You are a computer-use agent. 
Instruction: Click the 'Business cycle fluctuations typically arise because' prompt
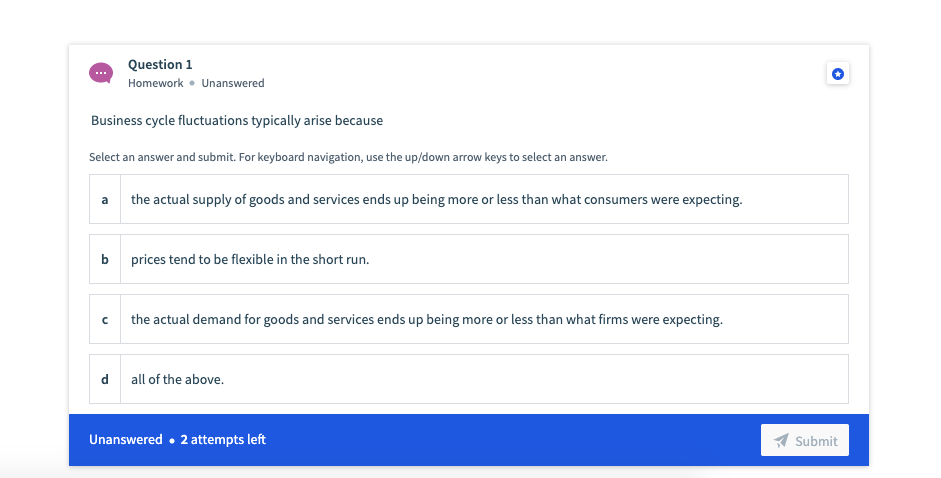(237, 121)
